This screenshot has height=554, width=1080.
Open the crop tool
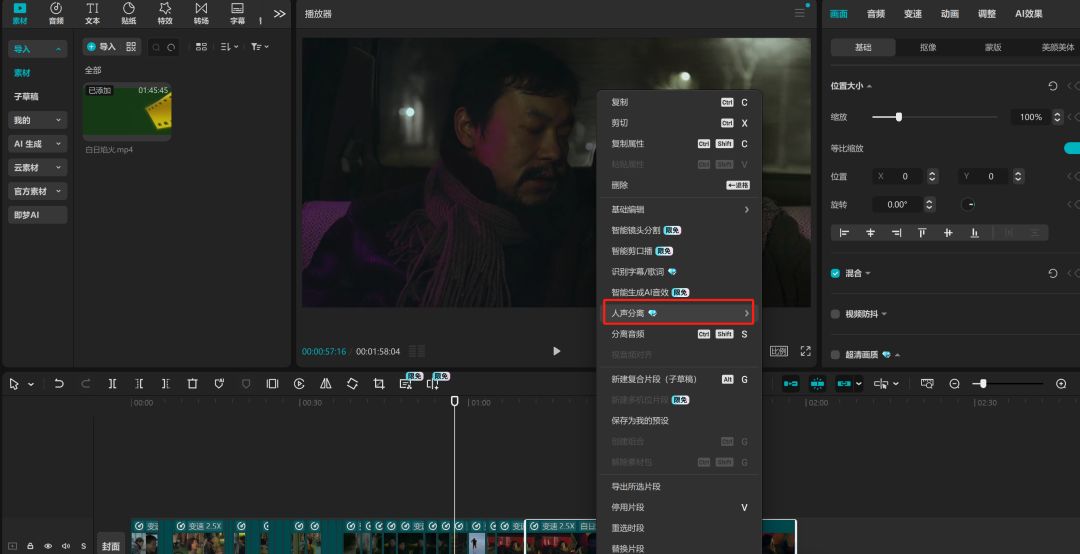[x=379, y=384]
